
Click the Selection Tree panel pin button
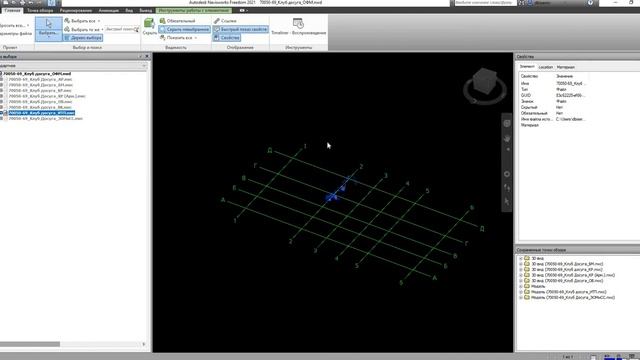[x=140, y=56]
